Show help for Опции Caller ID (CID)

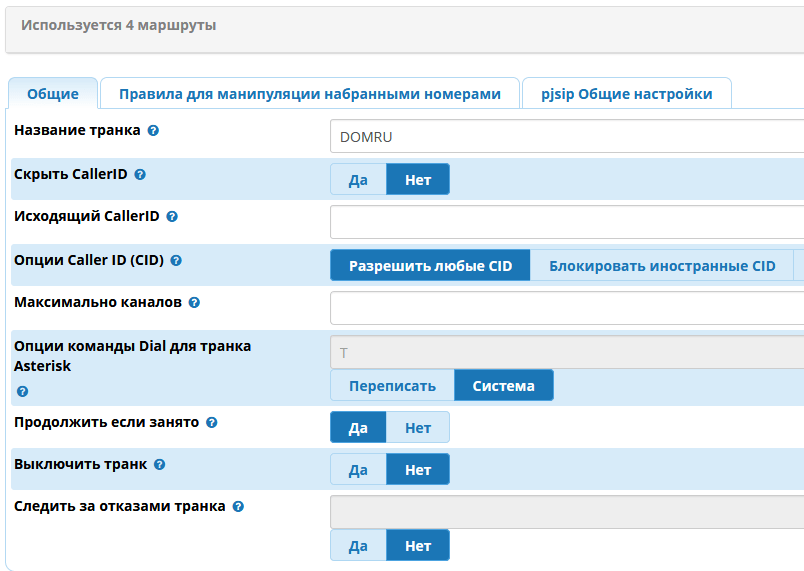[x=176, y=260]
